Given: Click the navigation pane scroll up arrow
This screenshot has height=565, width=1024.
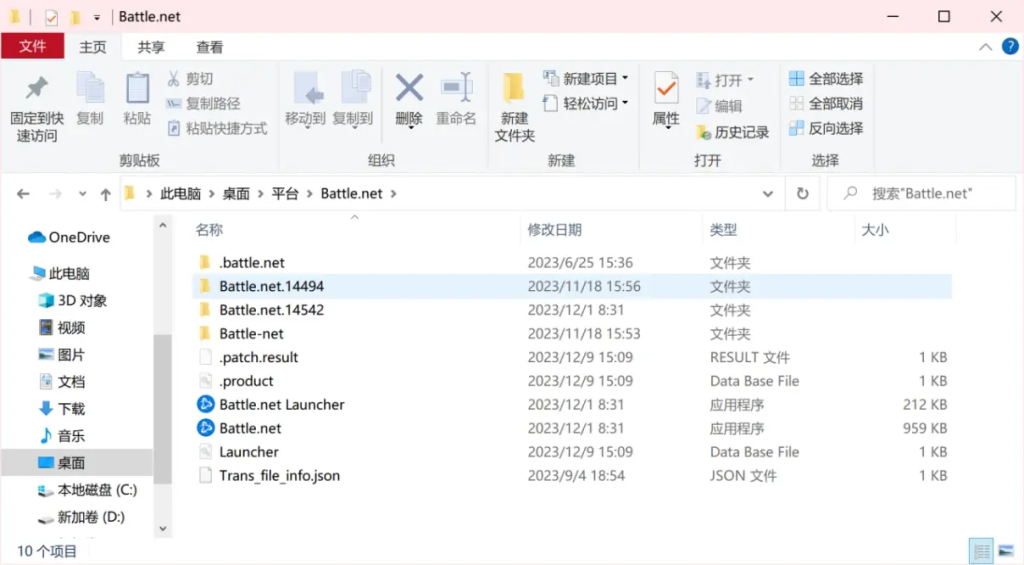Looking at the screenshot, I should (163, 225).
